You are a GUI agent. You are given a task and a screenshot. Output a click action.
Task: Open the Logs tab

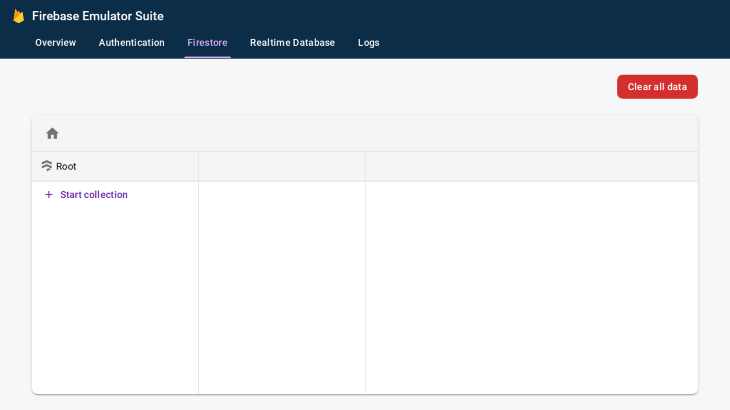(x=368, y=43)
